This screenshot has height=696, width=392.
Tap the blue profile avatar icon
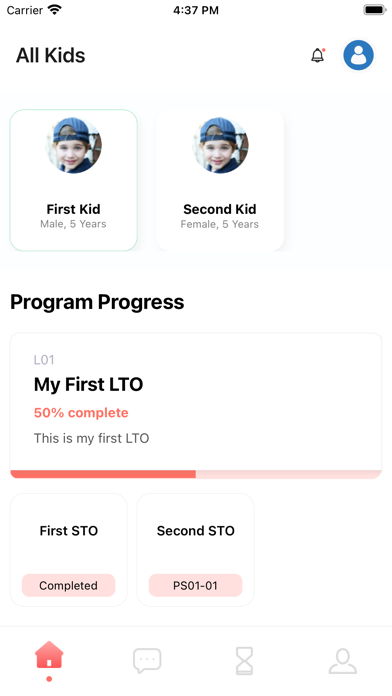pos(358,55)
